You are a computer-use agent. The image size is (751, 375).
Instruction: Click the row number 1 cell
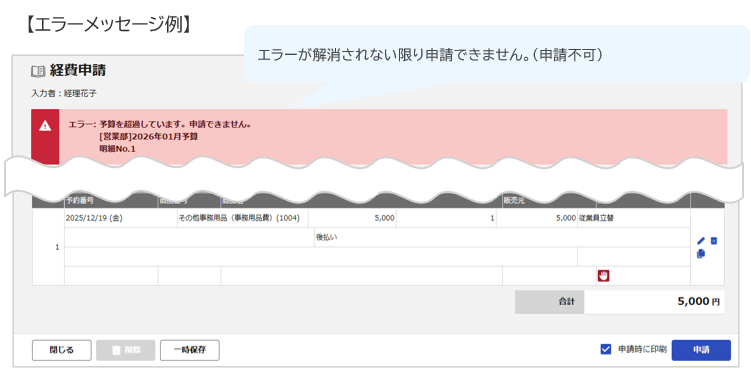click(48, 247)
